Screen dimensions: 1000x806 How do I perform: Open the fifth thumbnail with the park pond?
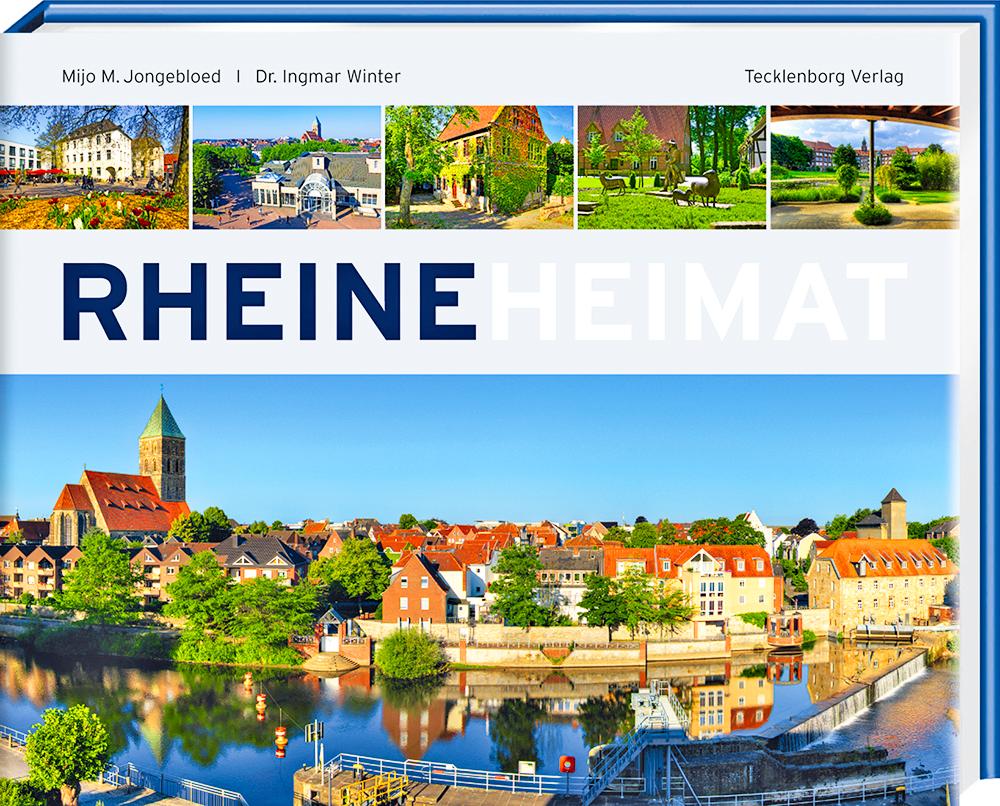864,167
